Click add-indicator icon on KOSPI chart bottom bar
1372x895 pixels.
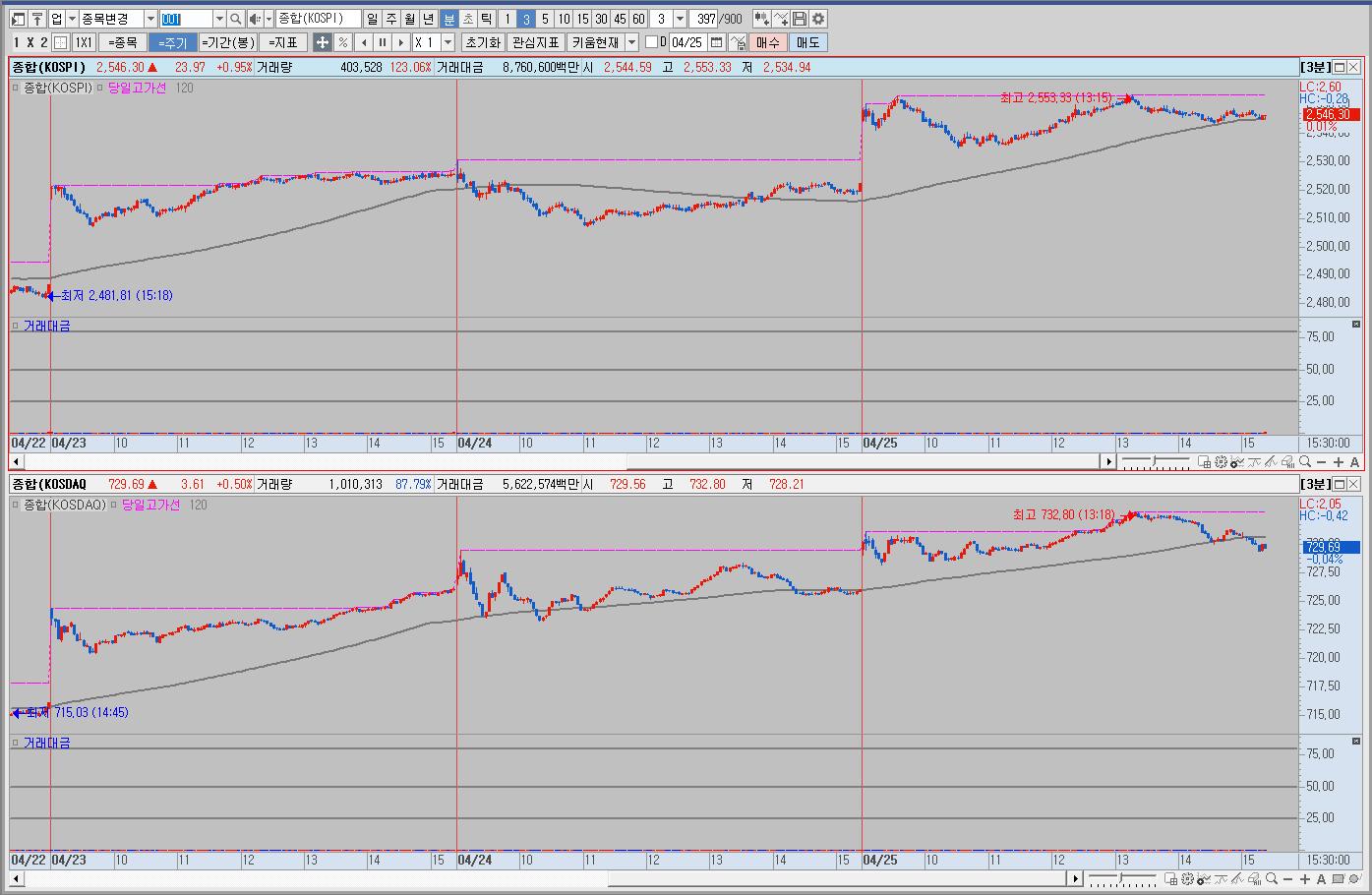tap(1237, 461)
